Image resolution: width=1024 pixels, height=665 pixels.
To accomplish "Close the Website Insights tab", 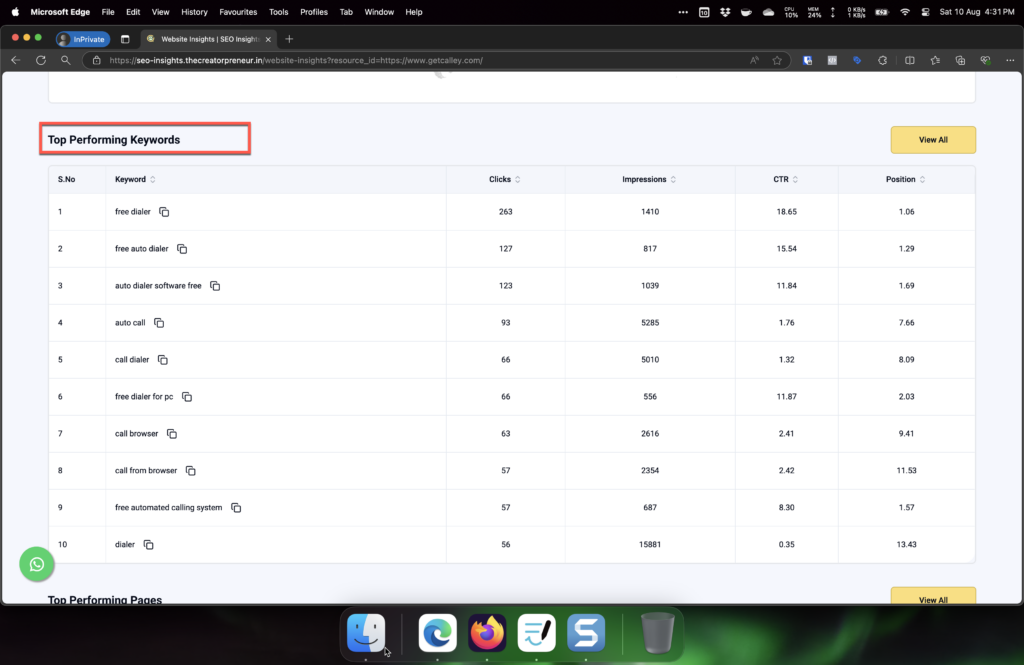I will (268, 39).
